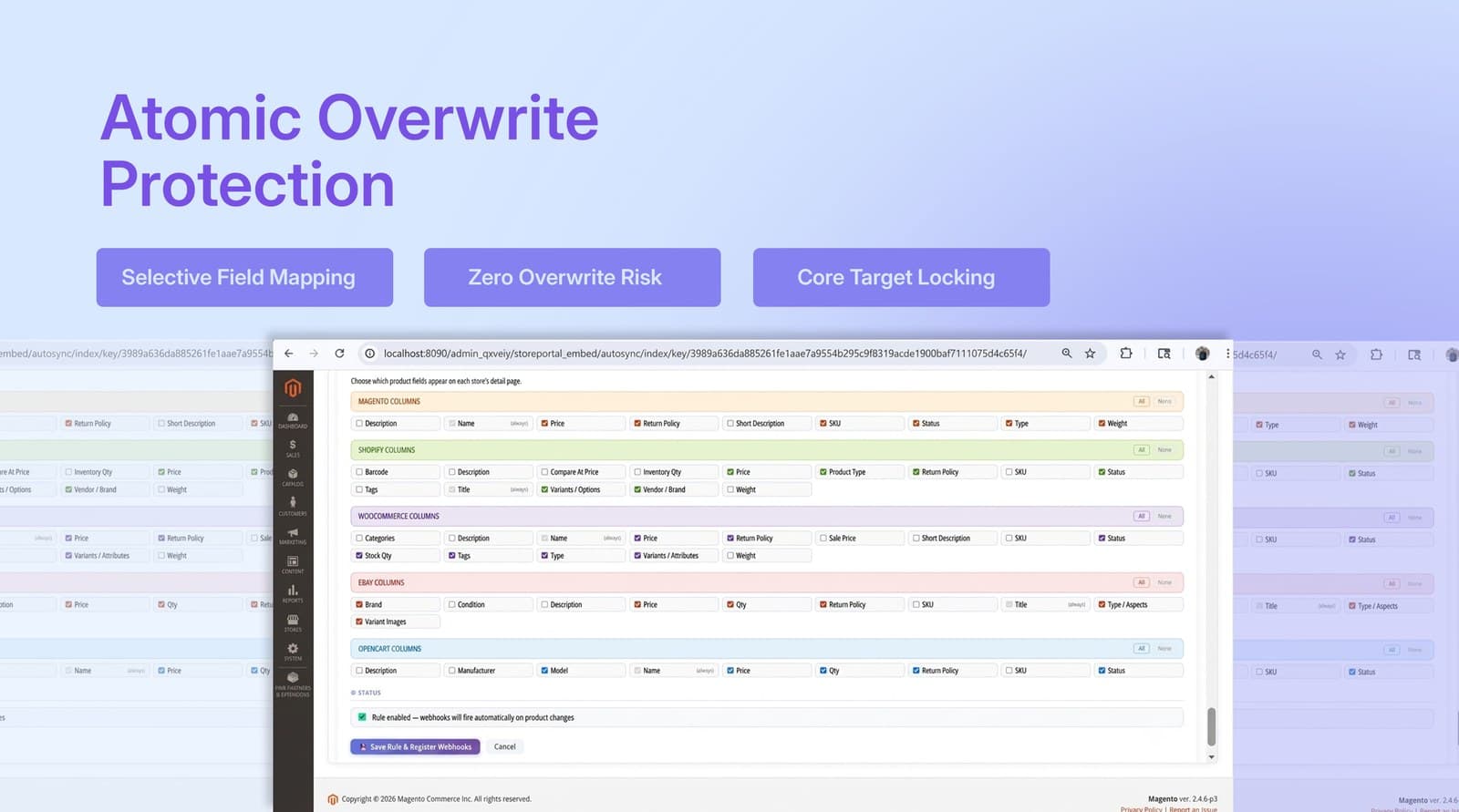The width and height of the screenshot is (1459, 812).
Task: Open the zoom magnifier in the address bar
Action: [1066, 354]
